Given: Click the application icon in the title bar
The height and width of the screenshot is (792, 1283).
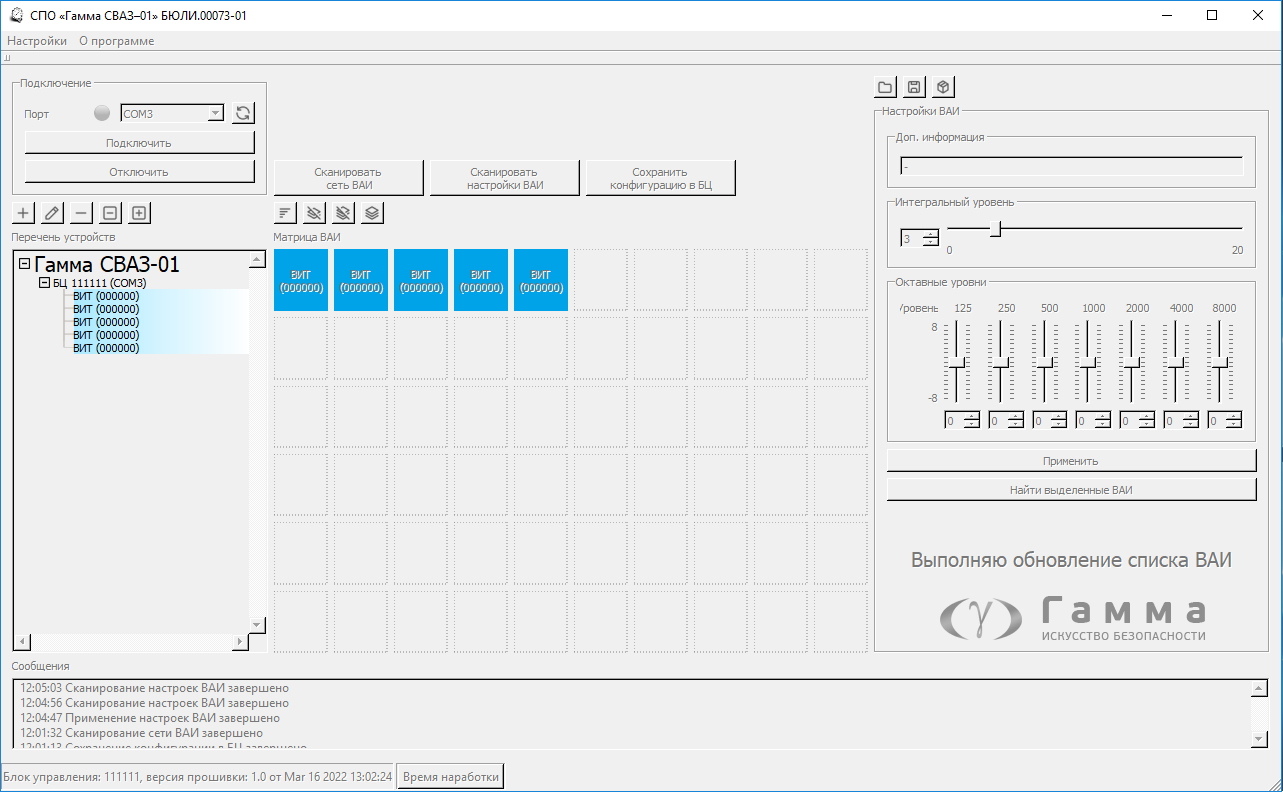Looking at the screenshot, I should click(17, 15).
